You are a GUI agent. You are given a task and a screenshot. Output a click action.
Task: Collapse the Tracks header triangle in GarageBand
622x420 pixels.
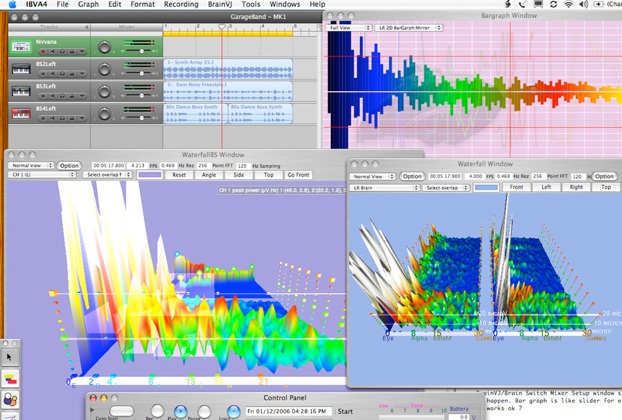point(86,27)
